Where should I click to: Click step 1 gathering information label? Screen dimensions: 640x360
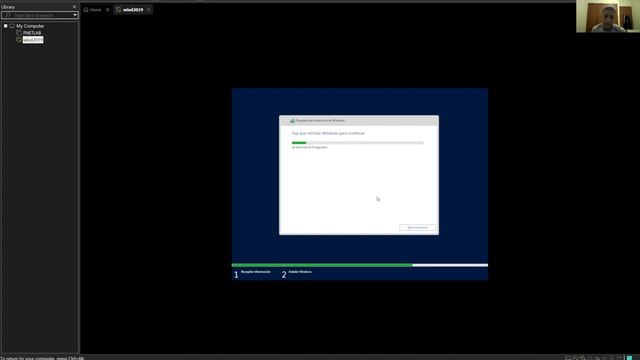(x=256, y=272)
